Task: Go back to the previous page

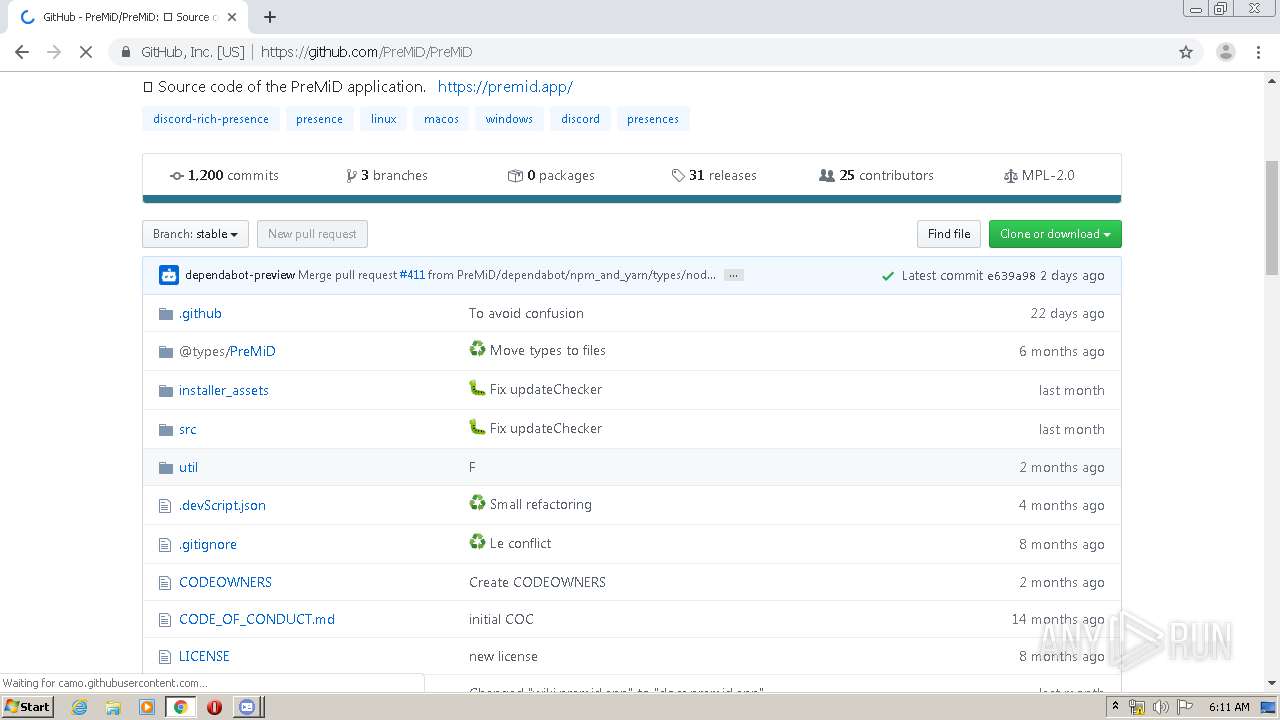Action: pyautogui.click(x=22, y=52)
